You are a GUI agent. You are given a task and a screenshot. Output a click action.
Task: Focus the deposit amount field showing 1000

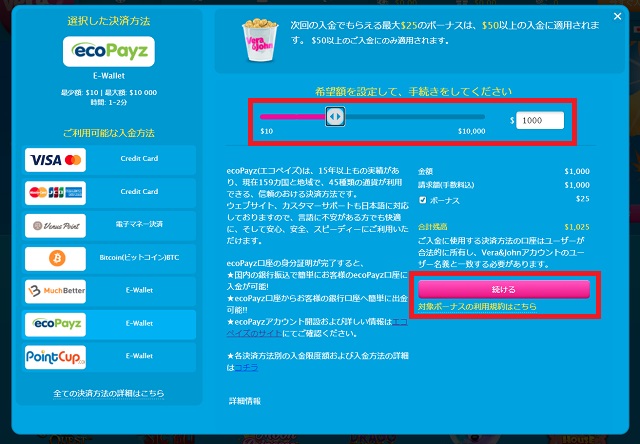point(540,120)
